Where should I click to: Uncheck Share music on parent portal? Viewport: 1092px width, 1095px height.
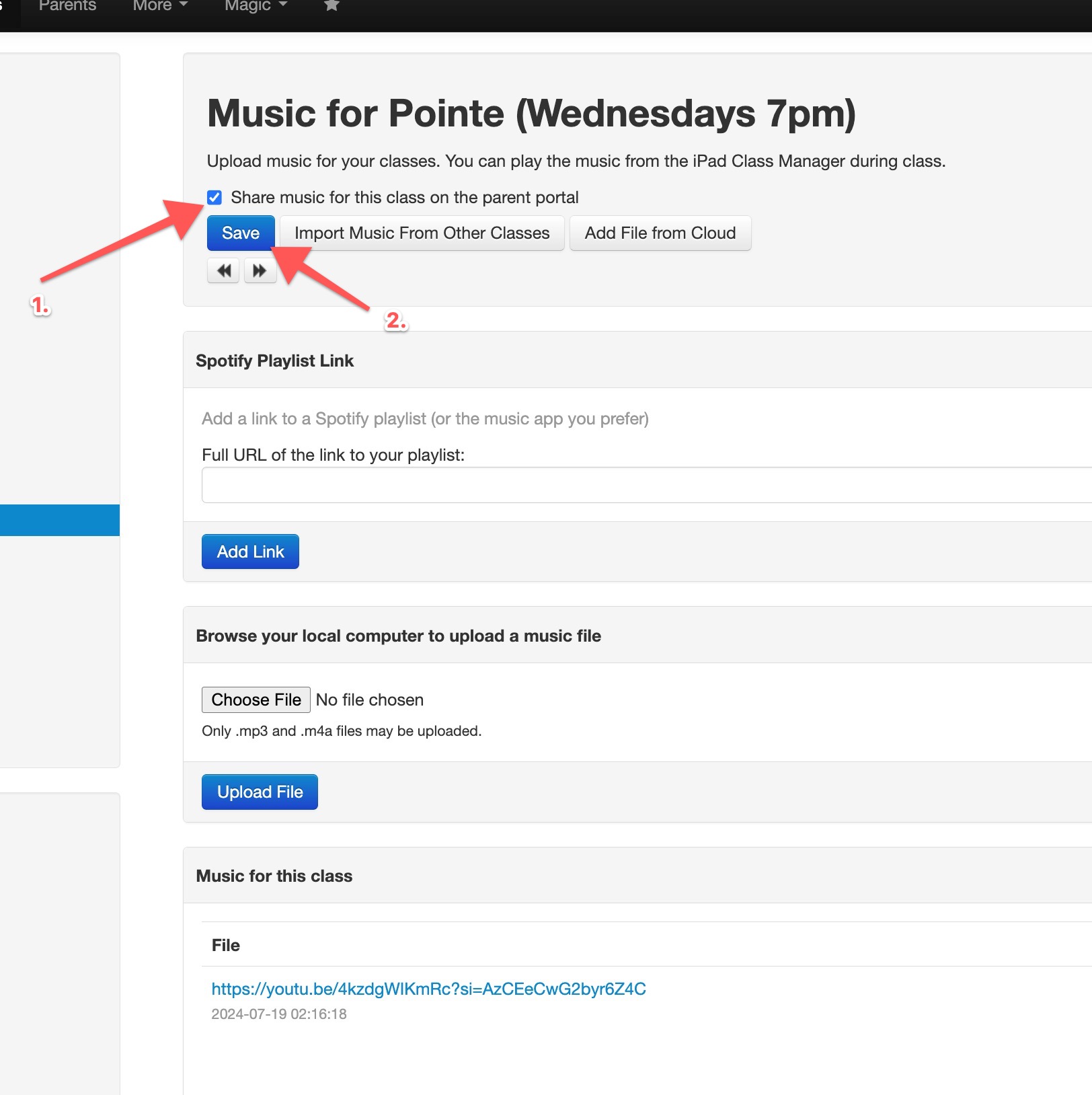(x=214, y=197)
